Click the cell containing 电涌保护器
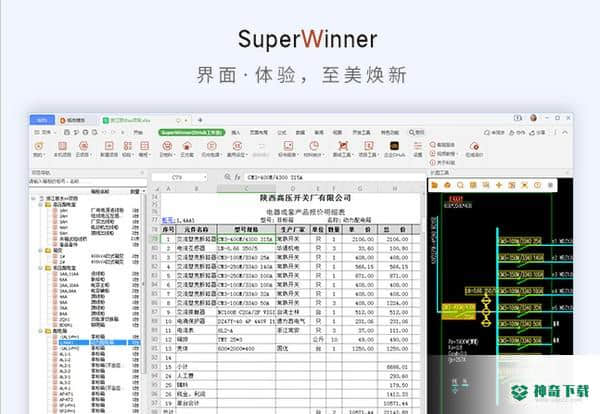 [x=196, y=321]
